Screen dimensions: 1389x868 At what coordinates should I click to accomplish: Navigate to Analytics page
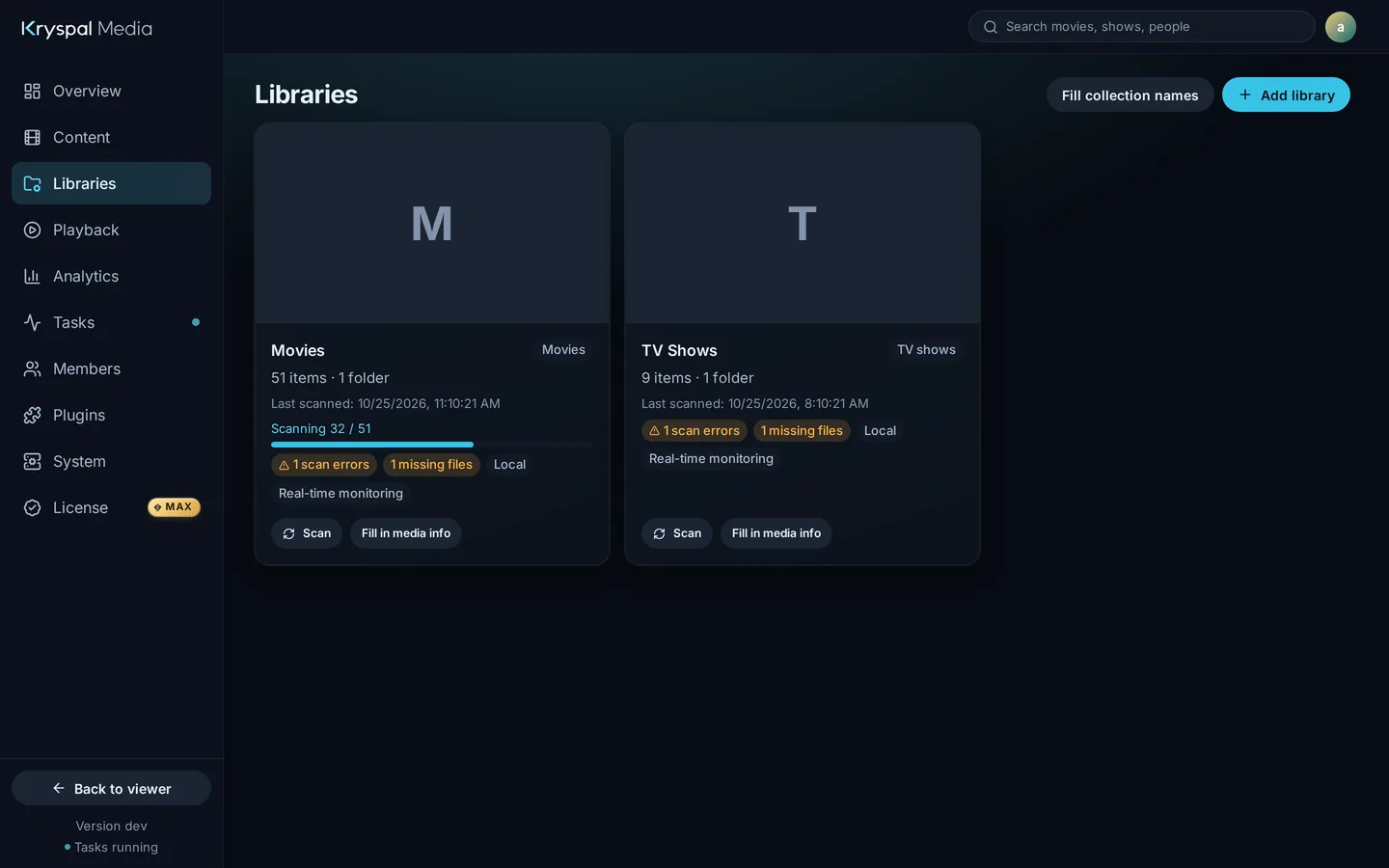pos(111,276)
